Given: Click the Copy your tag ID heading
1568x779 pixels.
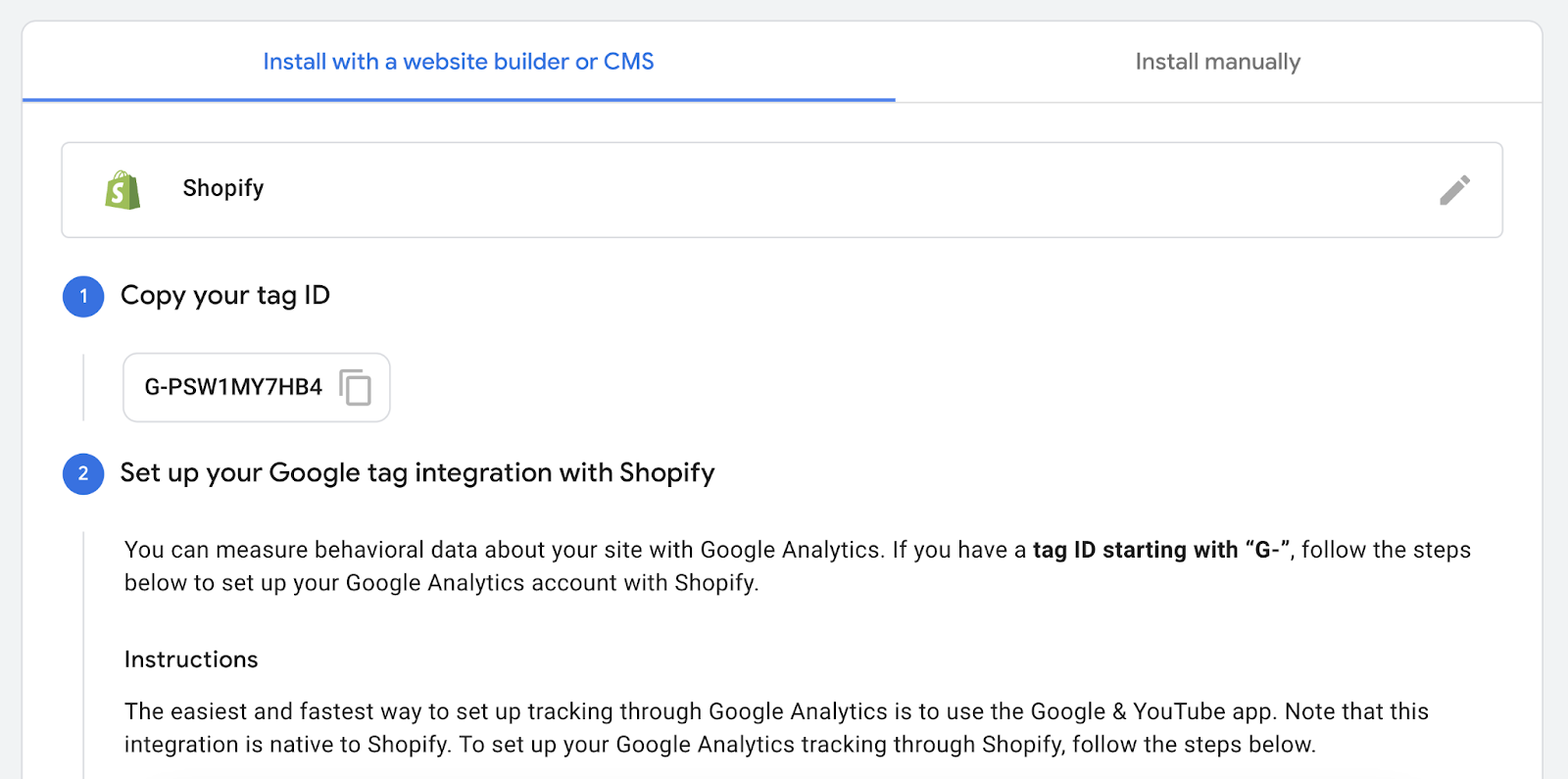Looking at the screenshot, I should click(225, 295).
